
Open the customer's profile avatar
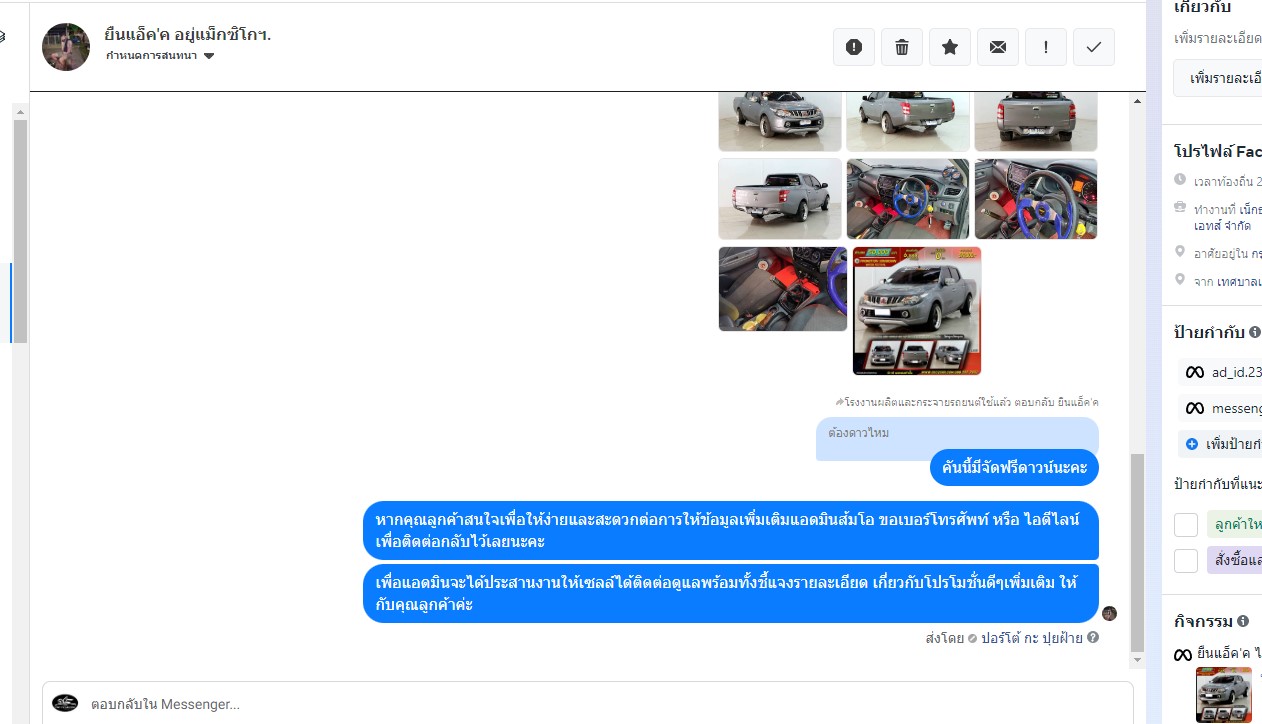click(x=66, y=47)
